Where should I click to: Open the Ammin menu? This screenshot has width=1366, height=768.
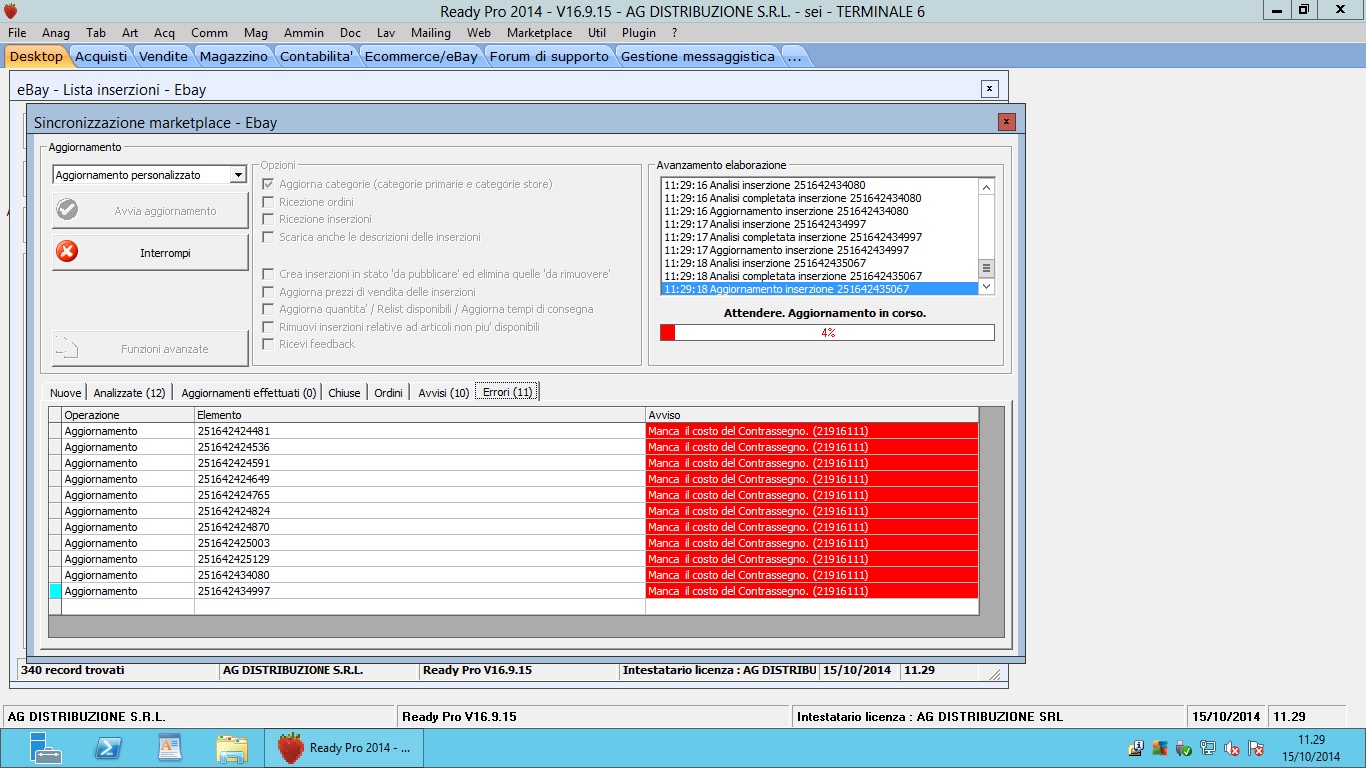(304, 33)
